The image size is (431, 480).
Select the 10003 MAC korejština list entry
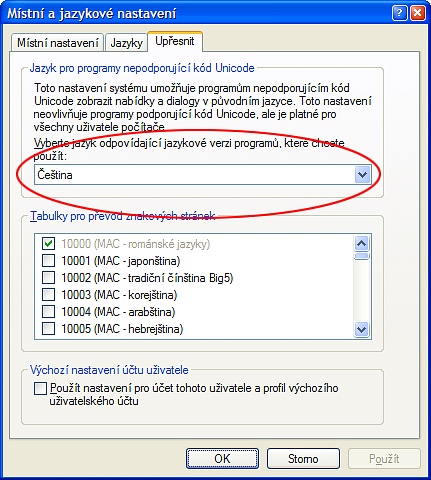119,295
